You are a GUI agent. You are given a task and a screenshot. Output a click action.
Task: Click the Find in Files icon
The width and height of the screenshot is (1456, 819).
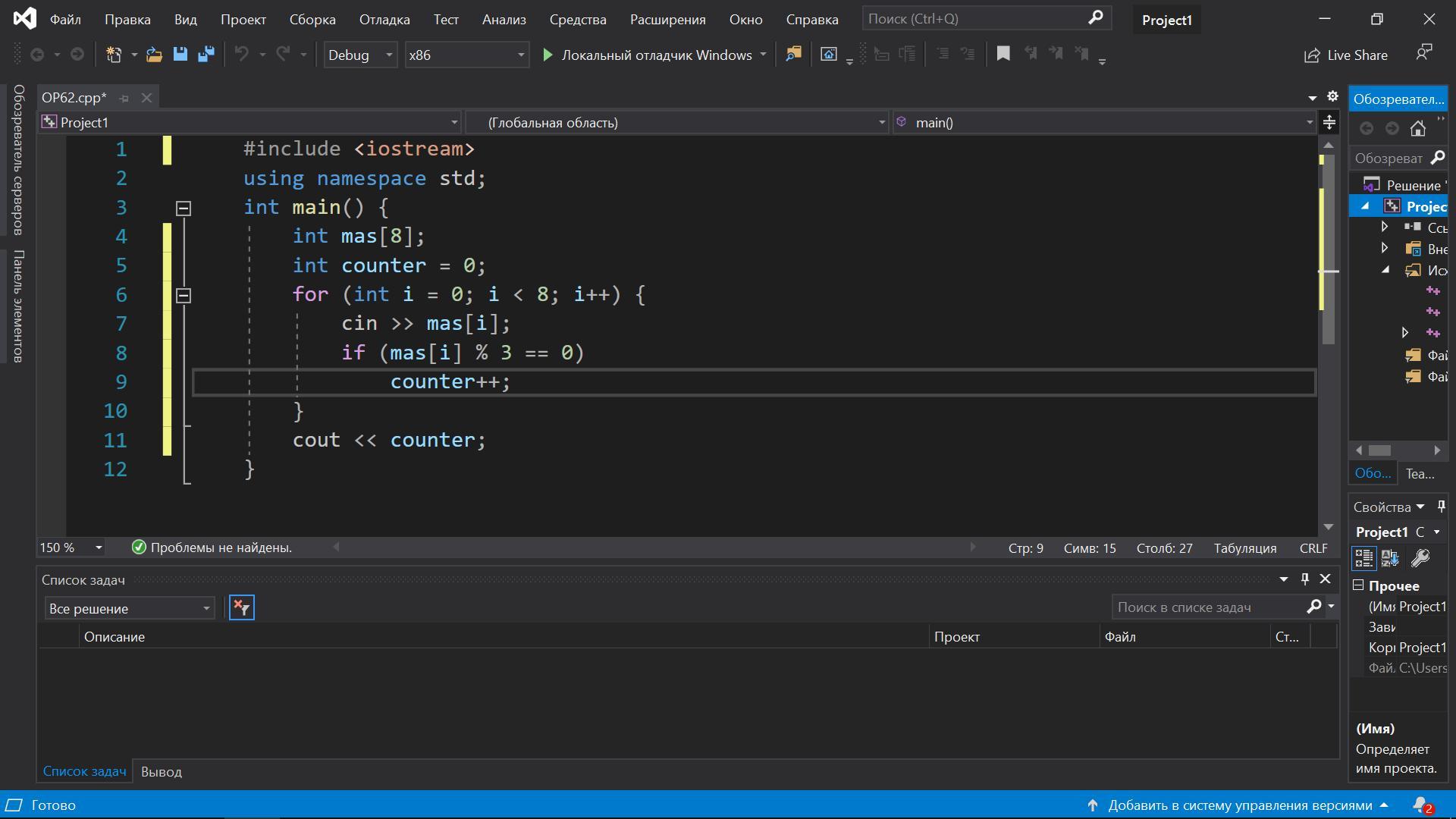coord(793,55)
